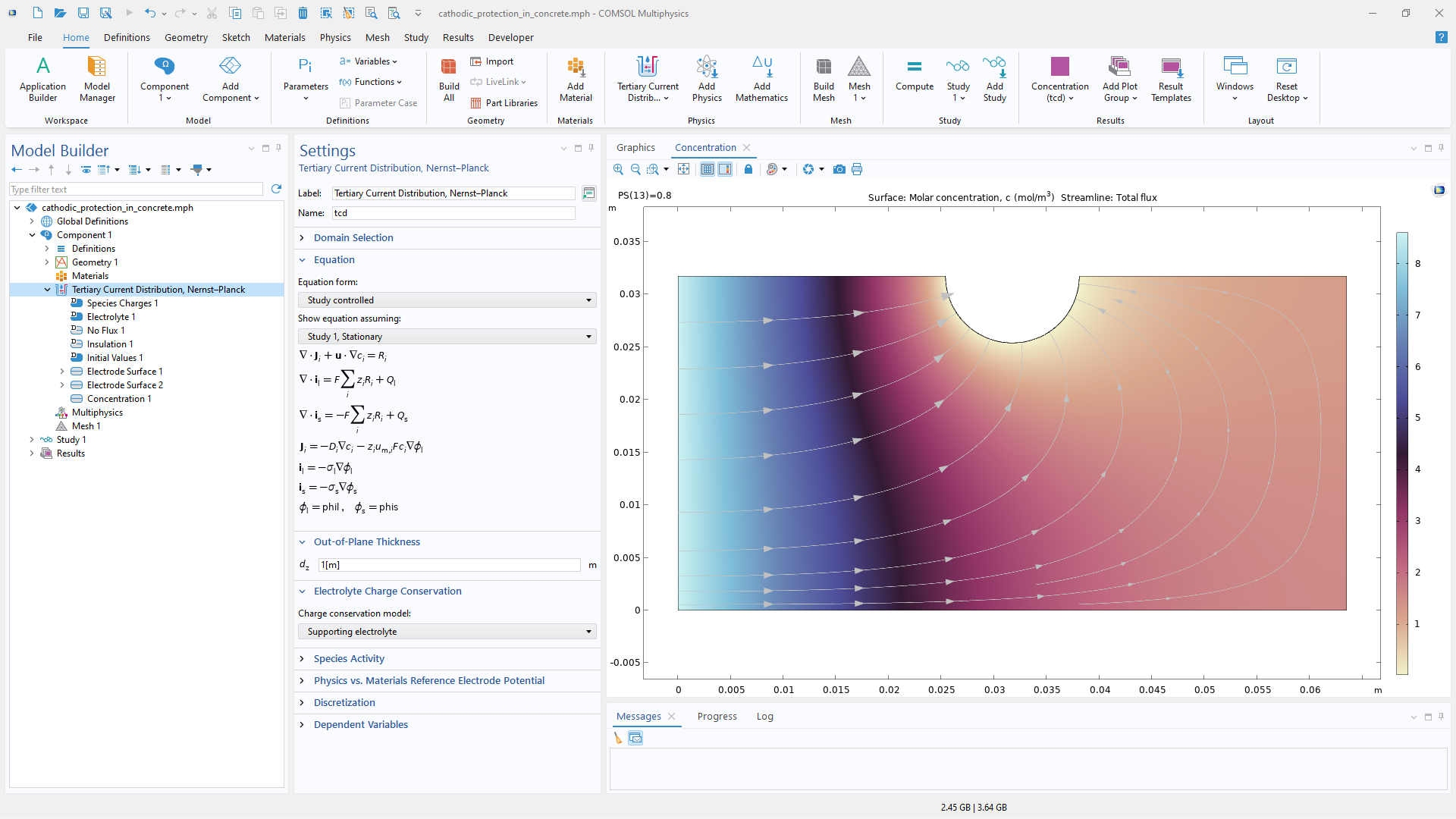Toggle the view lock icon
Image resolution: width=1456 pixels, height=819 pixels.
click(748, 170)
